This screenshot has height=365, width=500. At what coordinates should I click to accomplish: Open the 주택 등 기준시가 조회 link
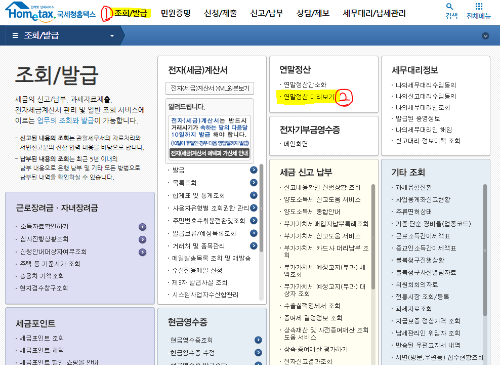[50, 264]
